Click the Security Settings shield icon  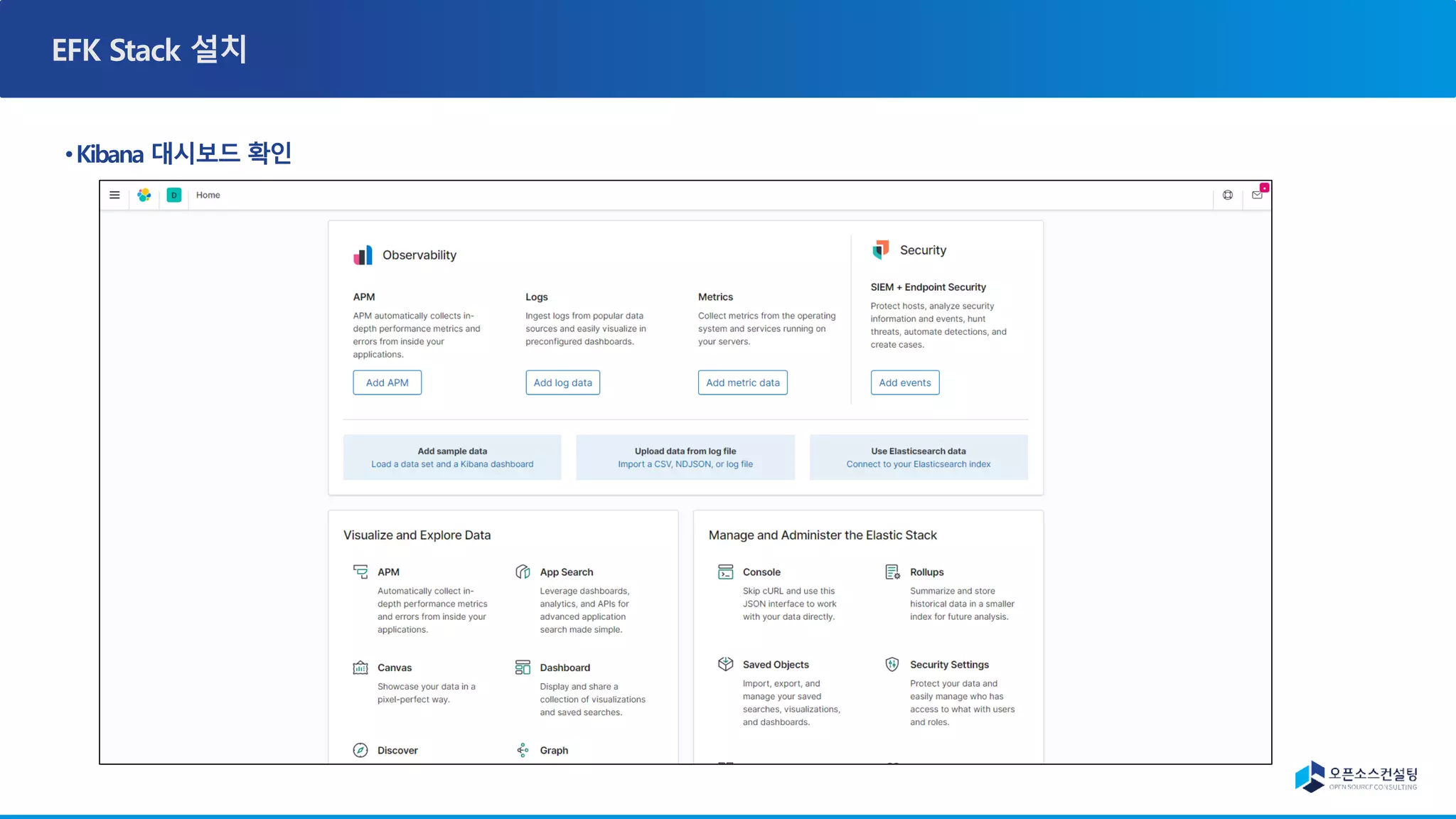pos(892,664)
